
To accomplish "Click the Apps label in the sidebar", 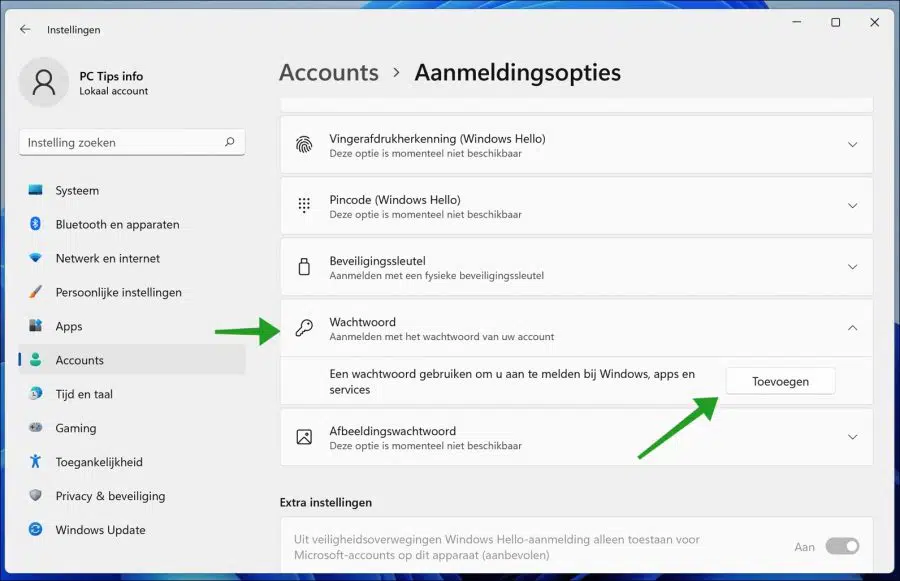I will (x=69, y=326).
